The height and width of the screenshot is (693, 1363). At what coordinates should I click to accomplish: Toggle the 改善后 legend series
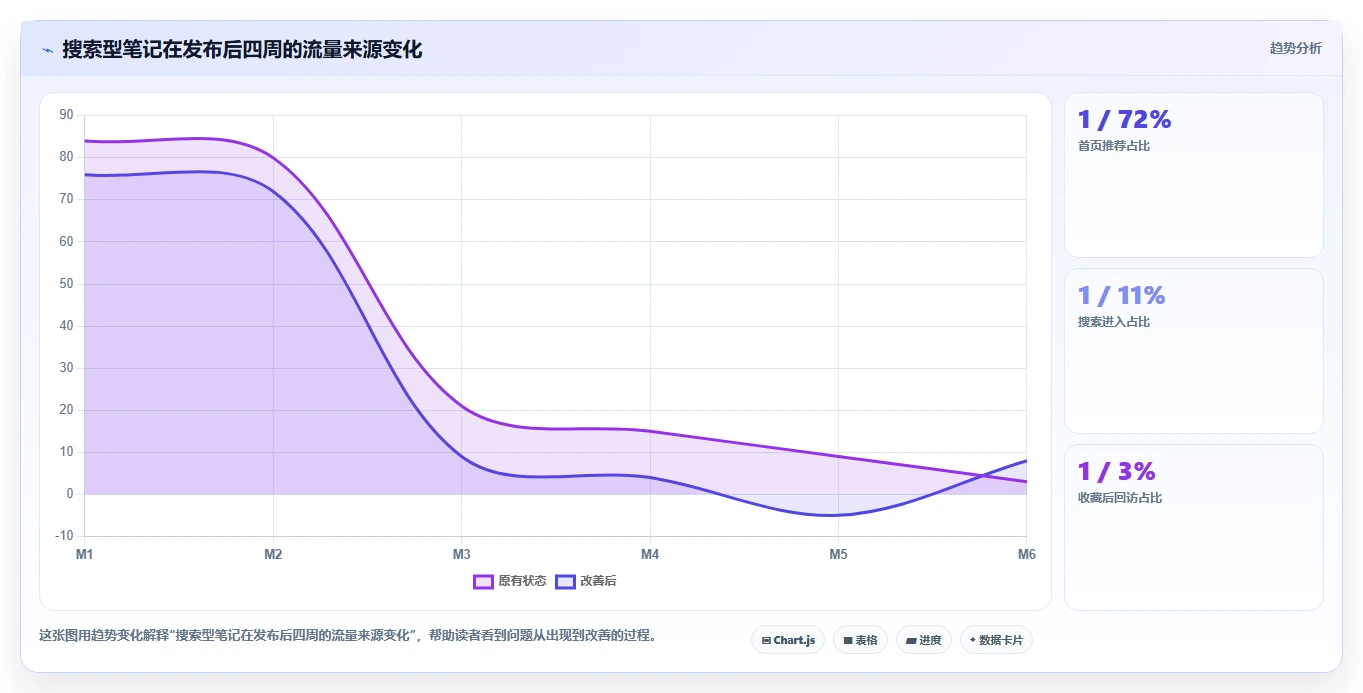[x=586, y=581]
